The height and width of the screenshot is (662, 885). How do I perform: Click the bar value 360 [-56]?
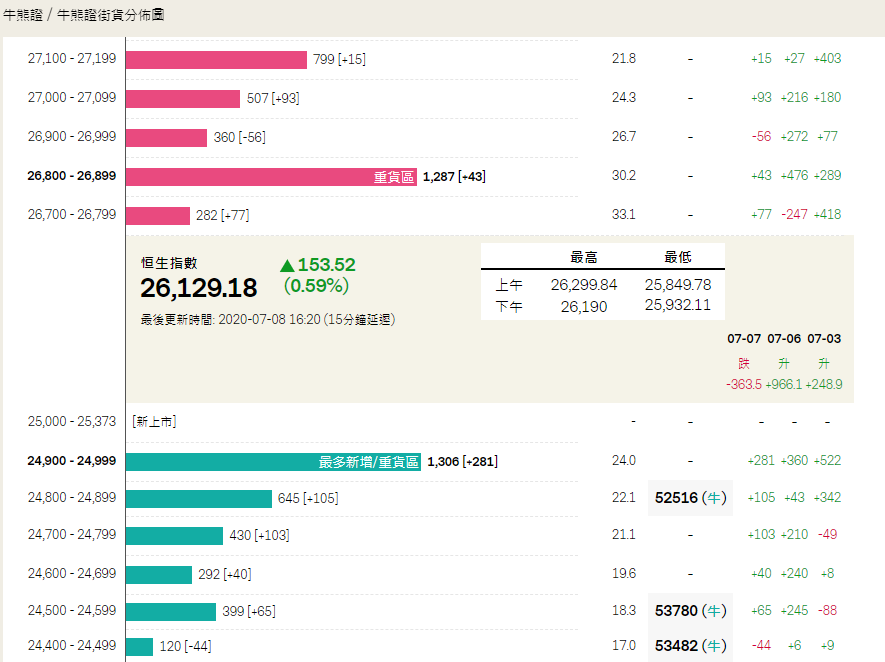click(239, 137)
